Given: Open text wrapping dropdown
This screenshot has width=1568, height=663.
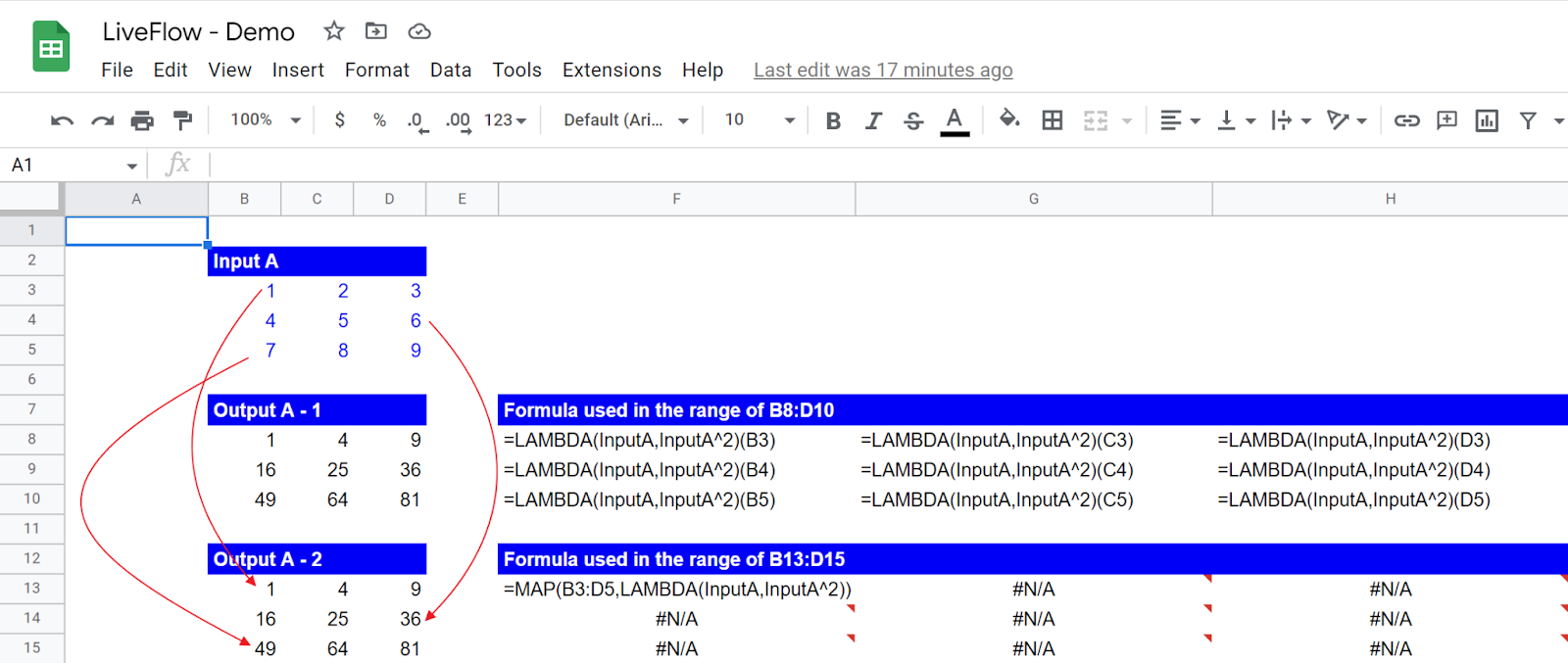Looking at the screenshot, I should coord(1291,120).
